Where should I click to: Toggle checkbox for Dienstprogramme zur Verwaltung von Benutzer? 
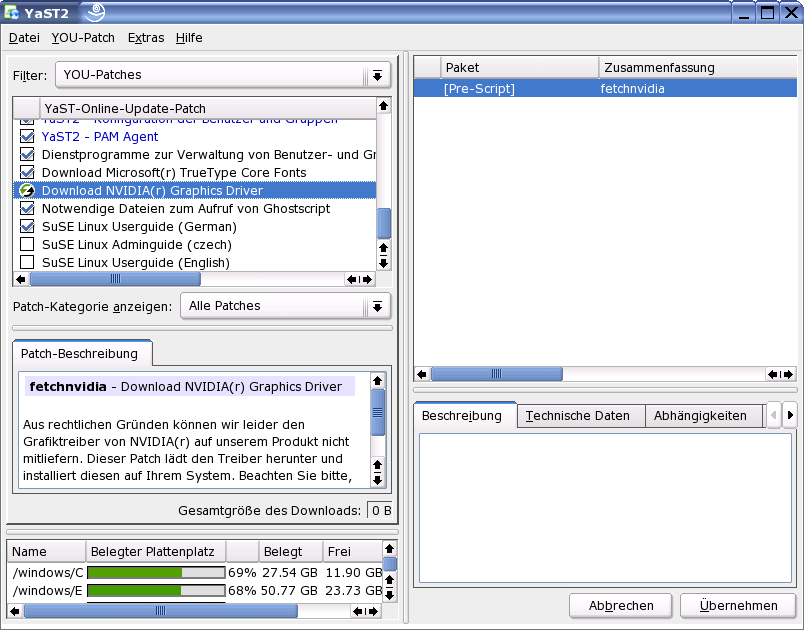coord(27,154)
